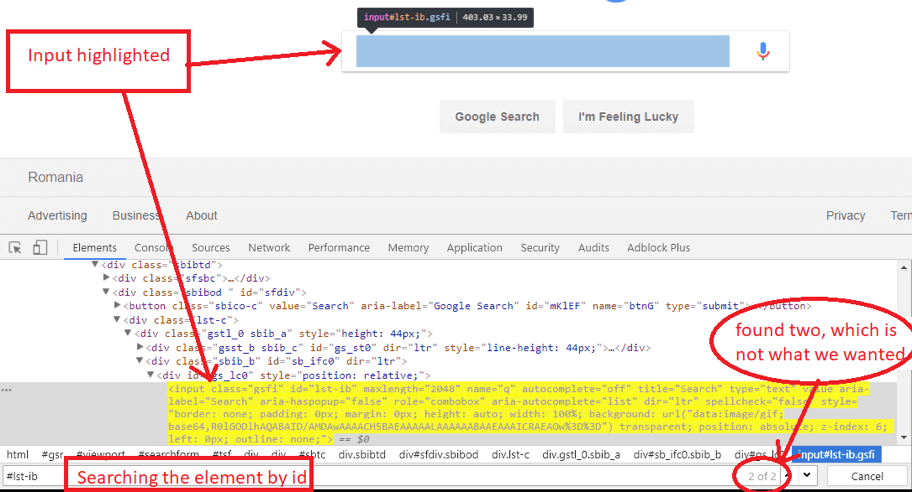Click the Google Search button
This screenshot has width=912, height=492.
pos(497,116)
